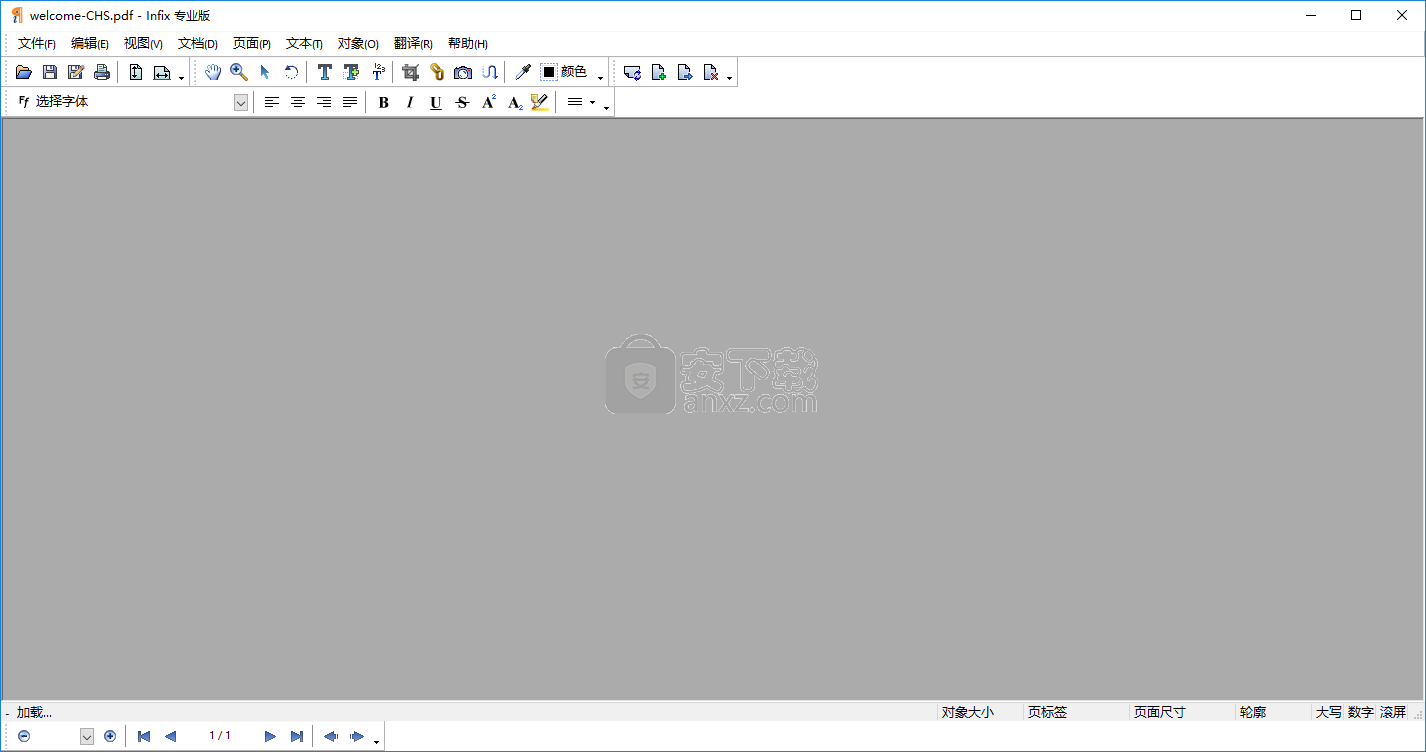Toggle Strikethrough formatting
1426x752 pixels.
(462, 102)
